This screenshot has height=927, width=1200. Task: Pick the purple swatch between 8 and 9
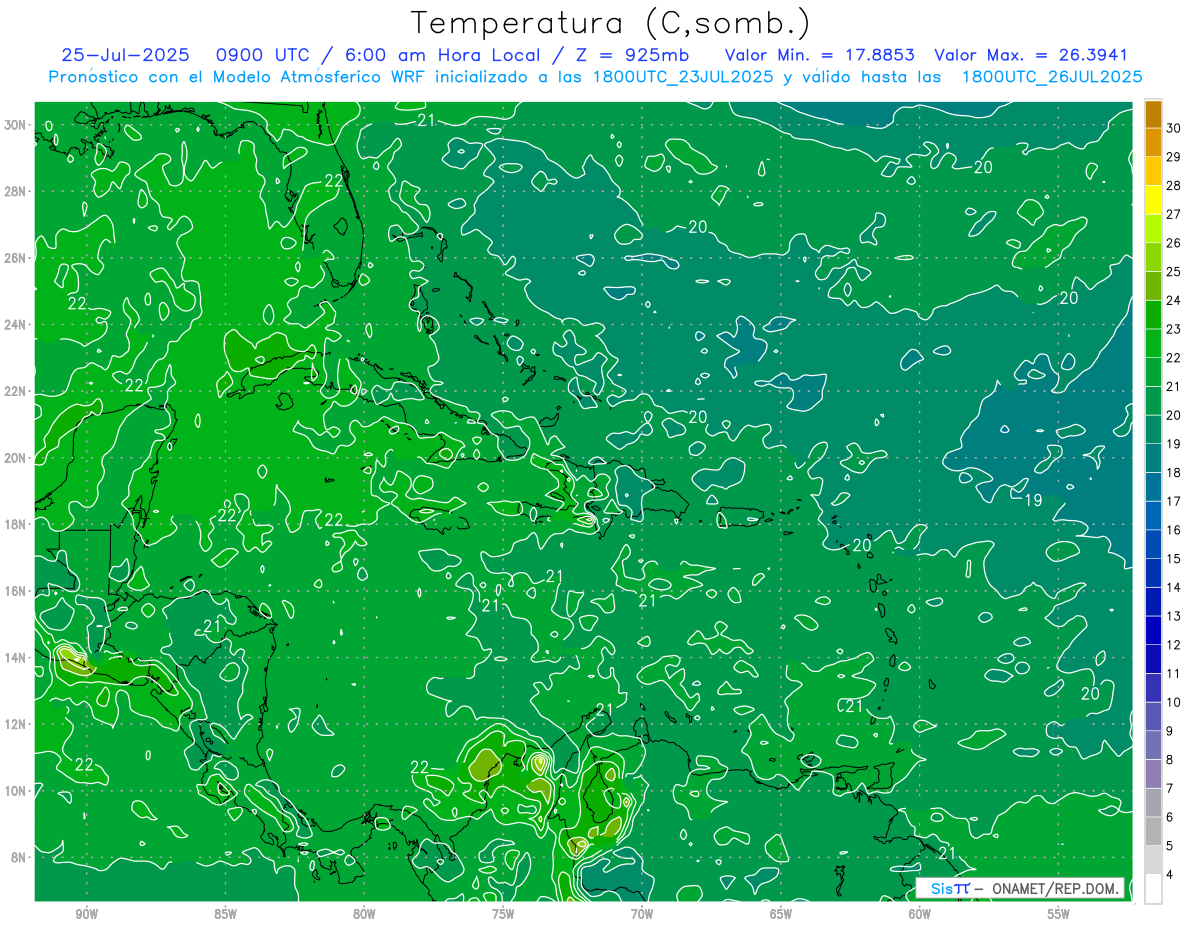click(x=1153, y=745)
